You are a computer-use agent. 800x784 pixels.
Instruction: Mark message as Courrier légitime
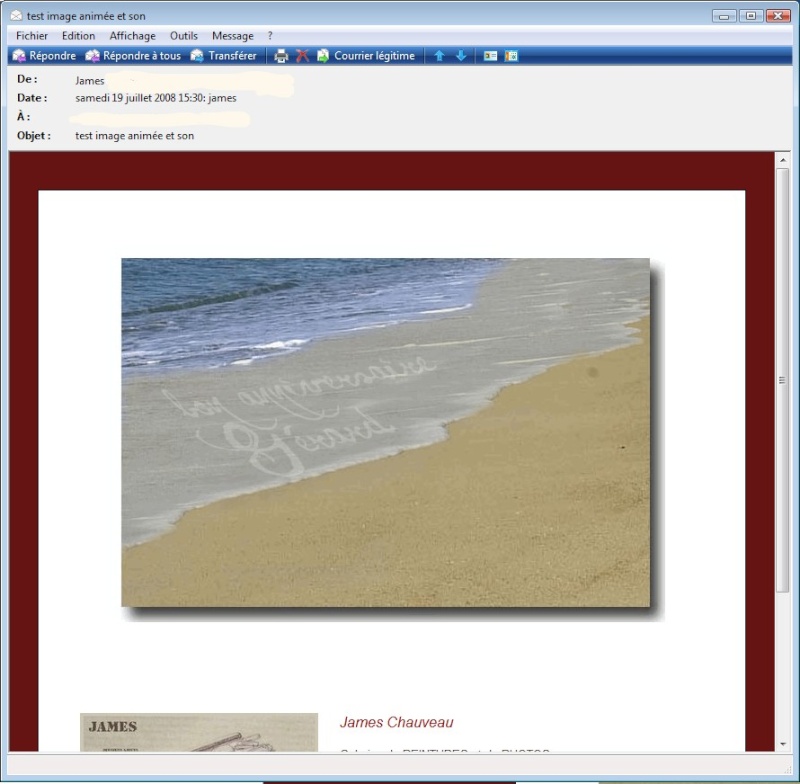pos(366,56)
